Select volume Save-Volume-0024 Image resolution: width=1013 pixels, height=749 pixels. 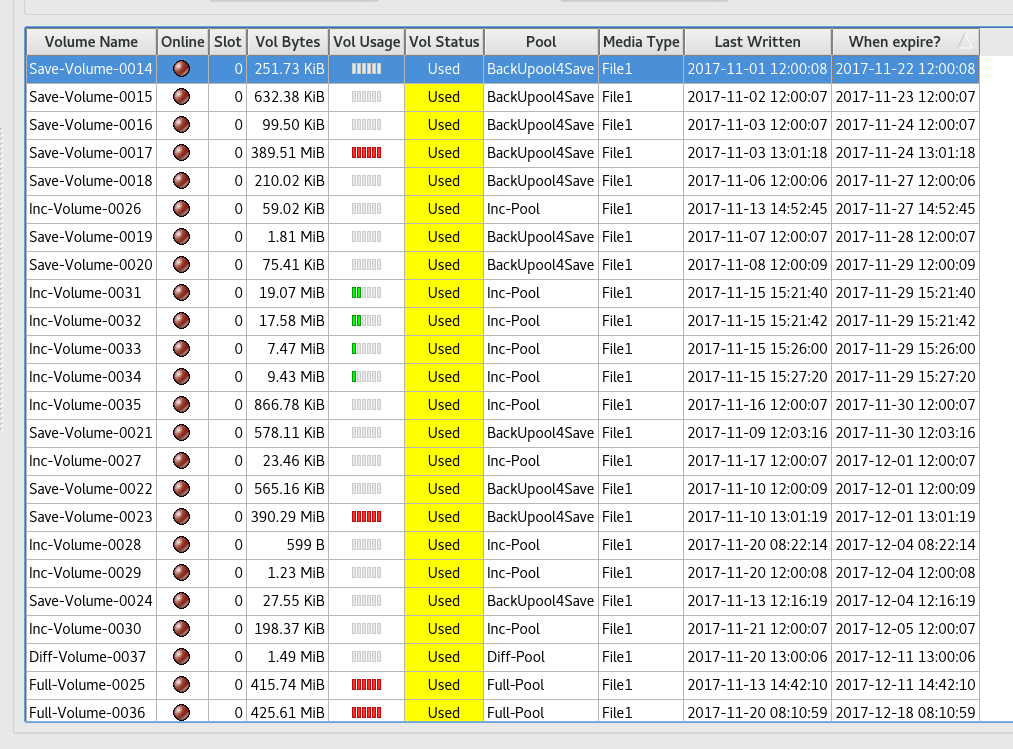(x=91, y=600)
